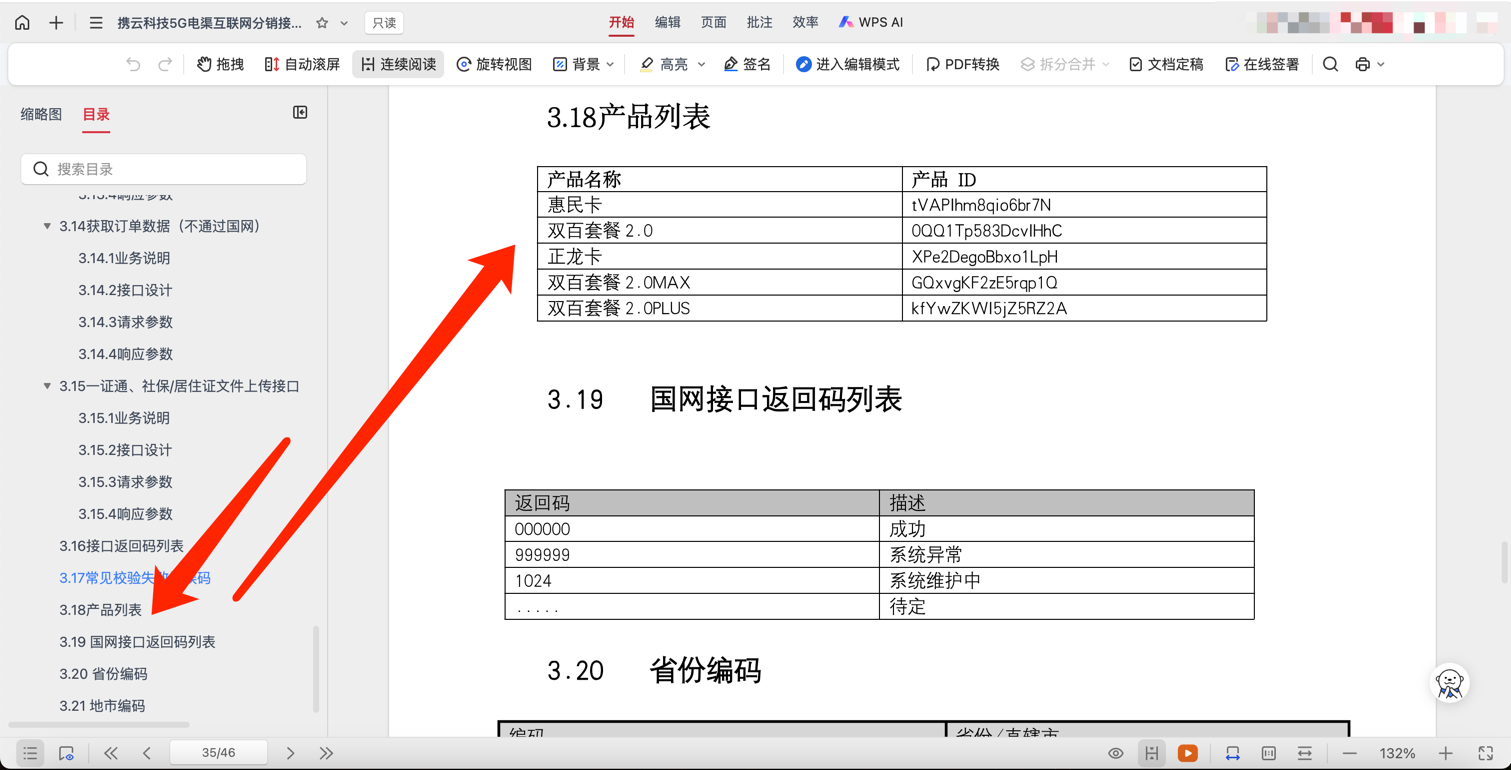Collapse the sidebar panel icon
Viewport: 1511px width, 770px height.
click(300, 113)
